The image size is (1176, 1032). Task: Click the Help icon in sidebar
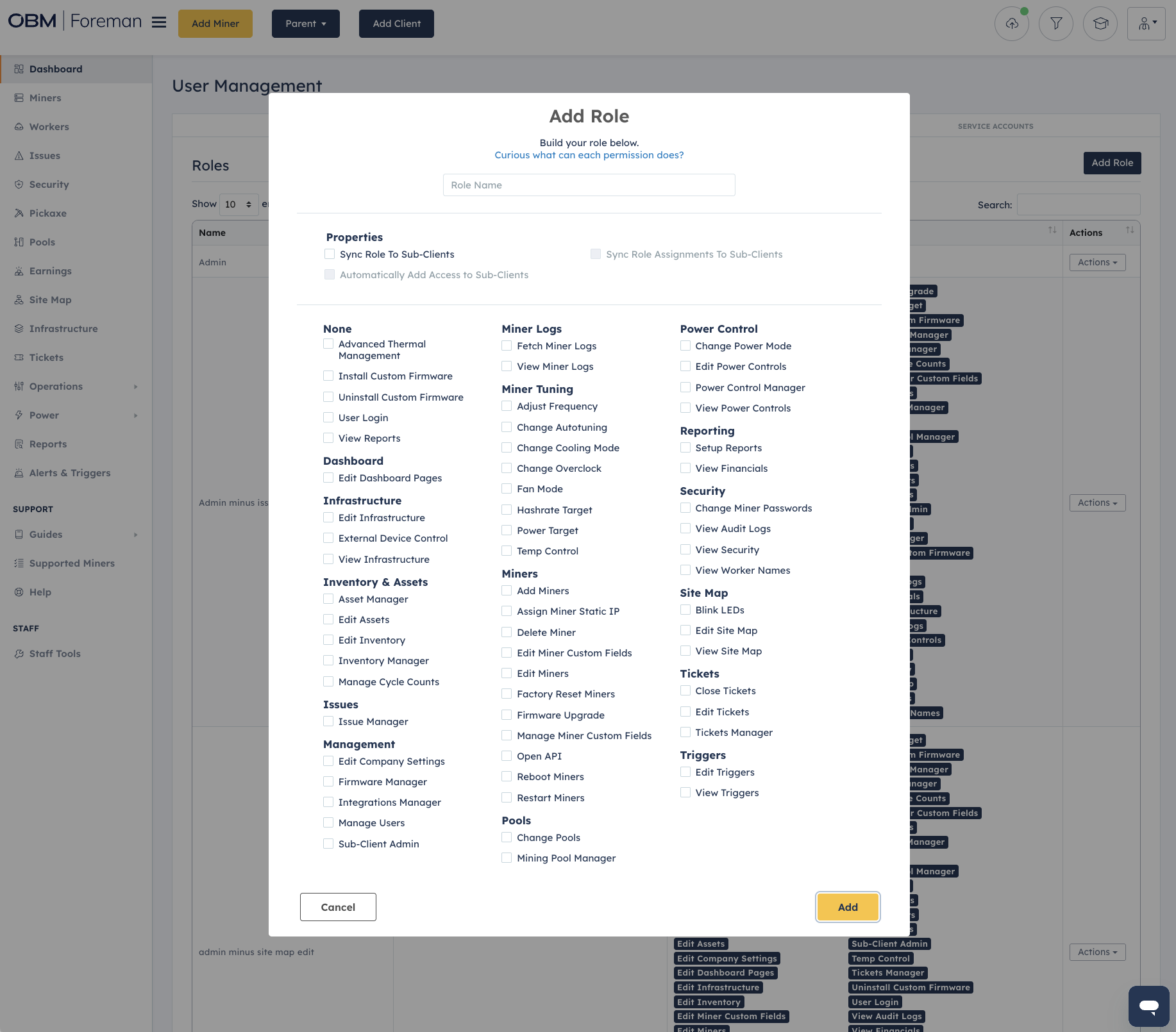click(19, 592)
